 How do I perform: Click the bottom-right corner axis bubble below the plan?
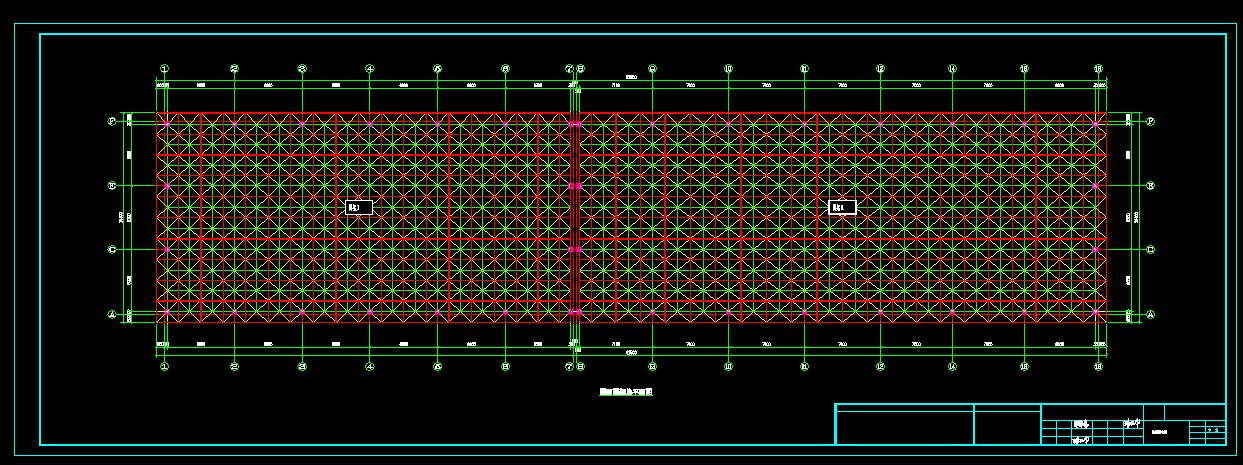(x=1098, y=366)
